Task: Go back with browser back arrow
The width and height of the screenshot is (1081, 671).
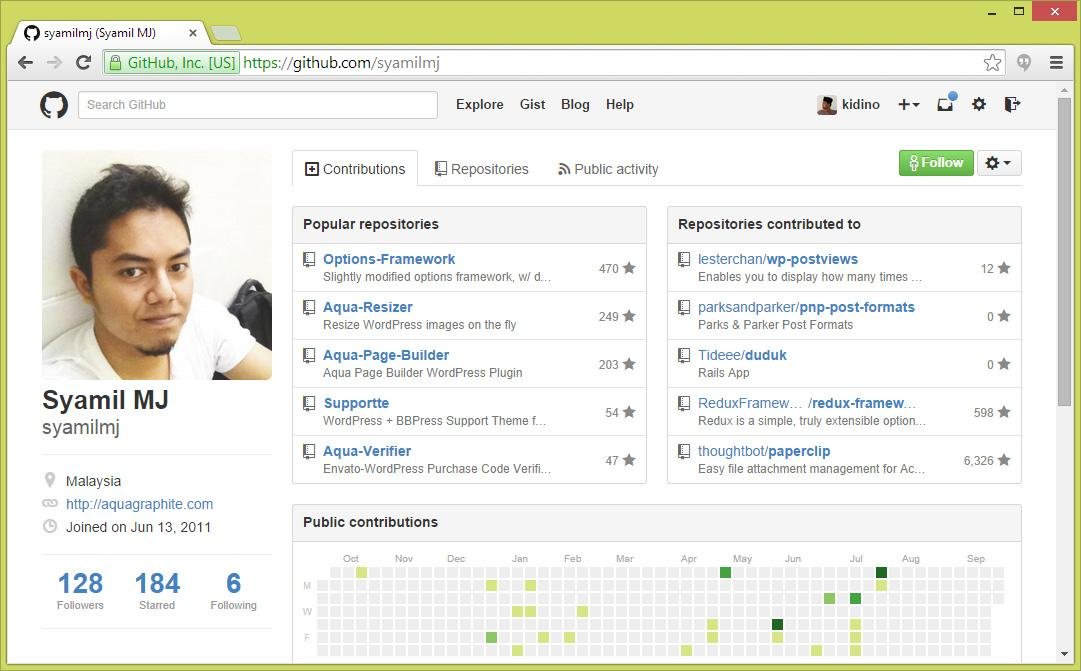Action: [26, 63]
